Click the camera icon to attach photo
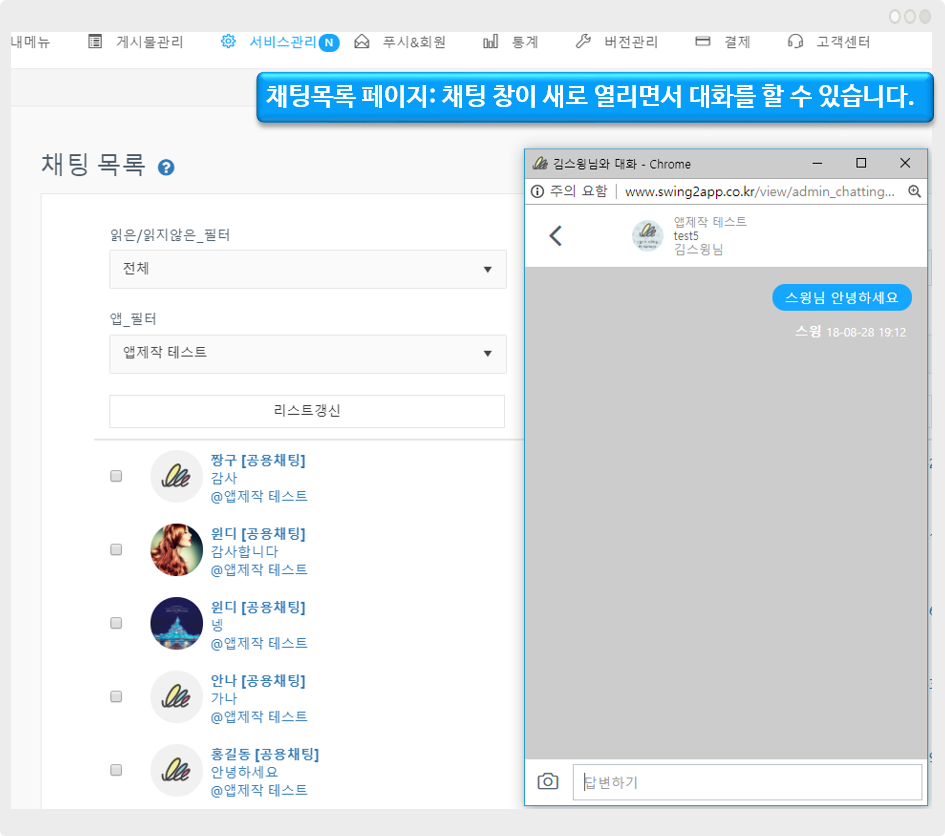The width and height of the screenshot is (945, 836). [547, 782]
